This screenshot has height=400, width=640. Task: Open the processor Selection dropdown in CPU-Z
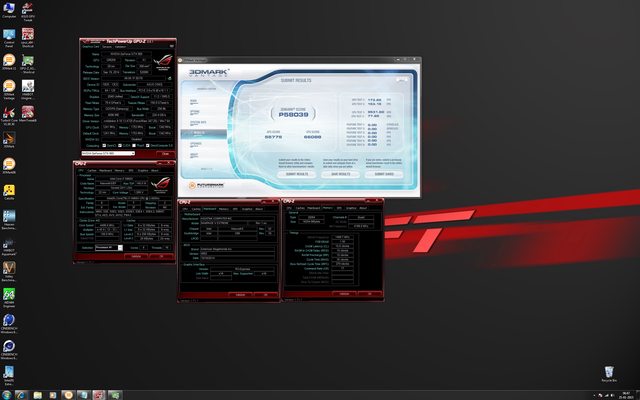[x=109, y=248]
